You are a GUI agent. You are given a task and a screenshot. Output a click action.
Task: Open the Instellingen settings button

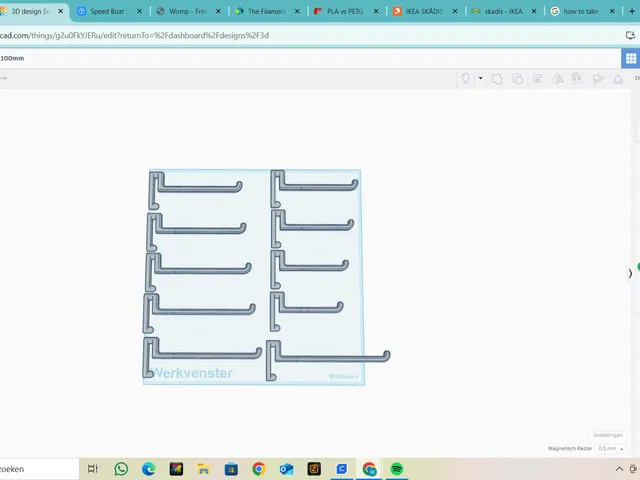point(608,435)
